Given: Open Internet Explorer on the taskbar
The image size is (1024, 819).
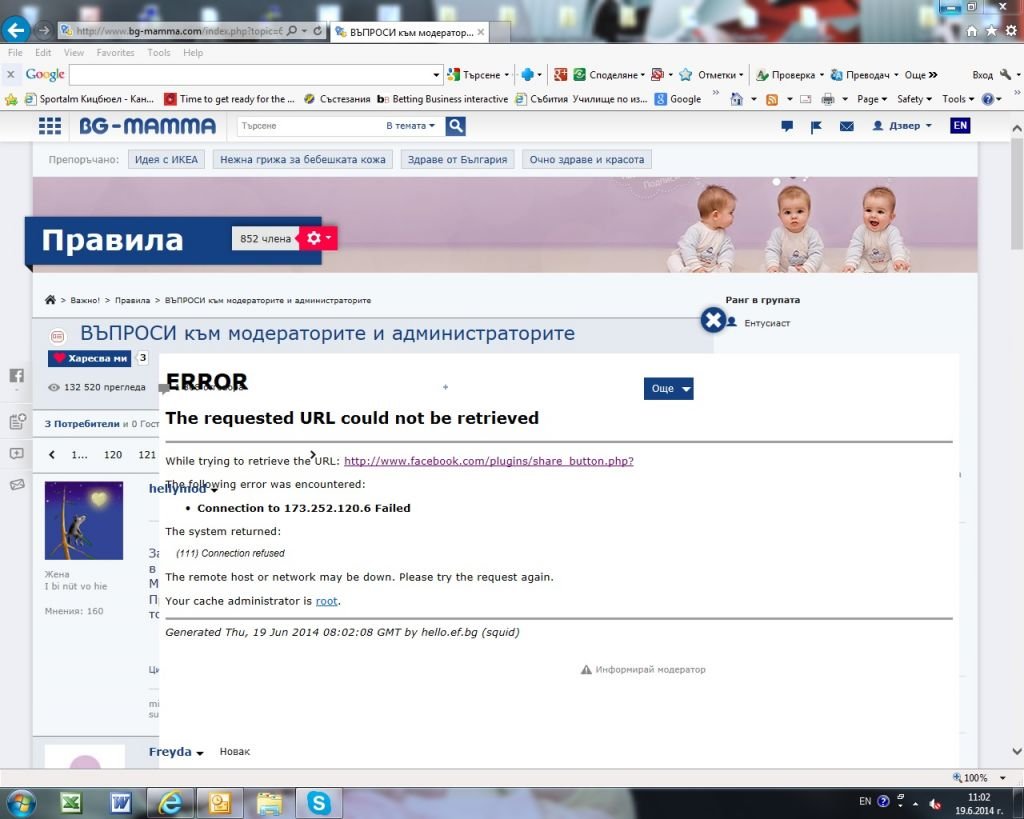Looking at the screenshot, I should click(x=170, y=803).
